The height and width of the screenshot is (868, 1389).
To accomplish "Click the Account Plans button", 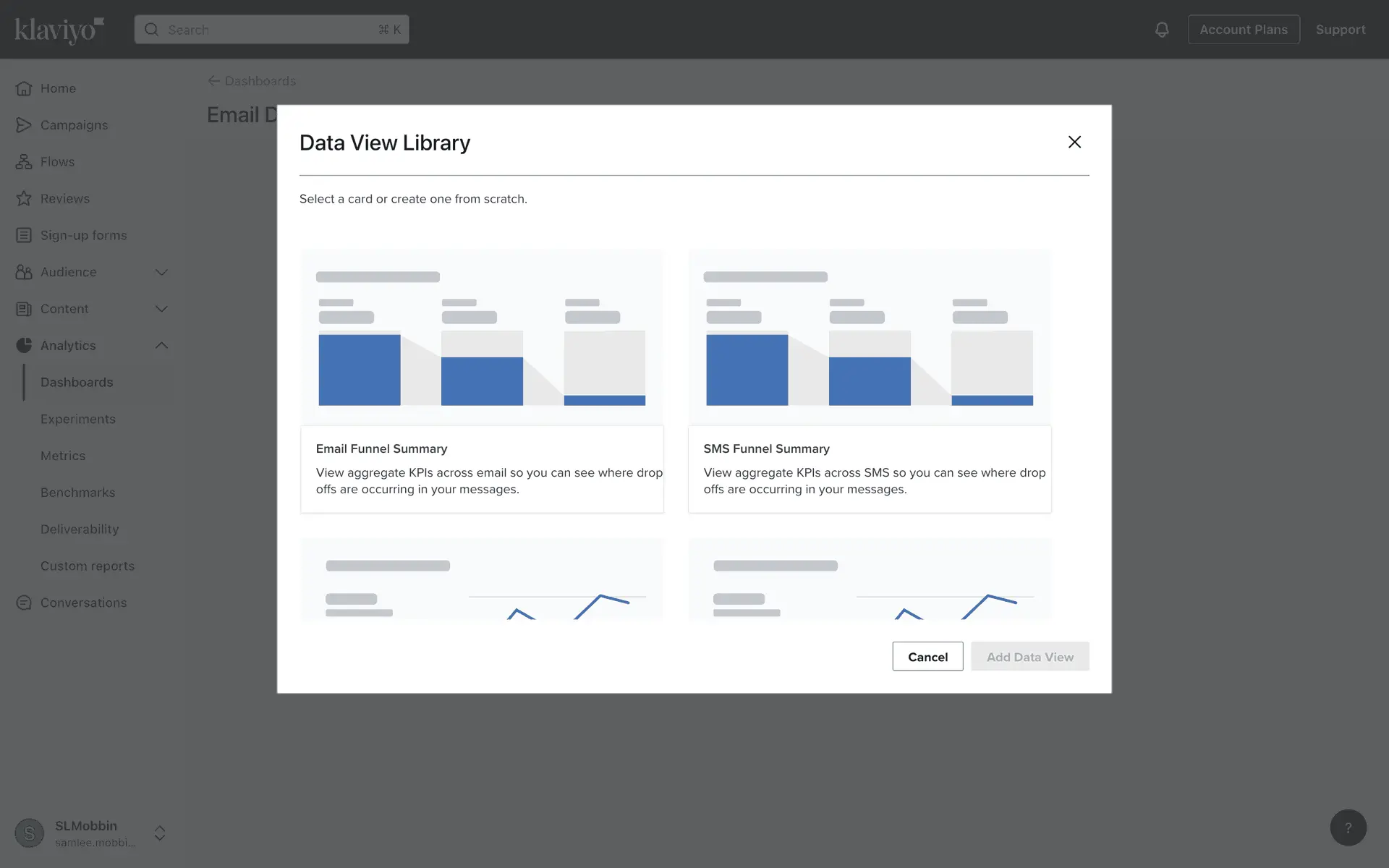I will 1244,30.
